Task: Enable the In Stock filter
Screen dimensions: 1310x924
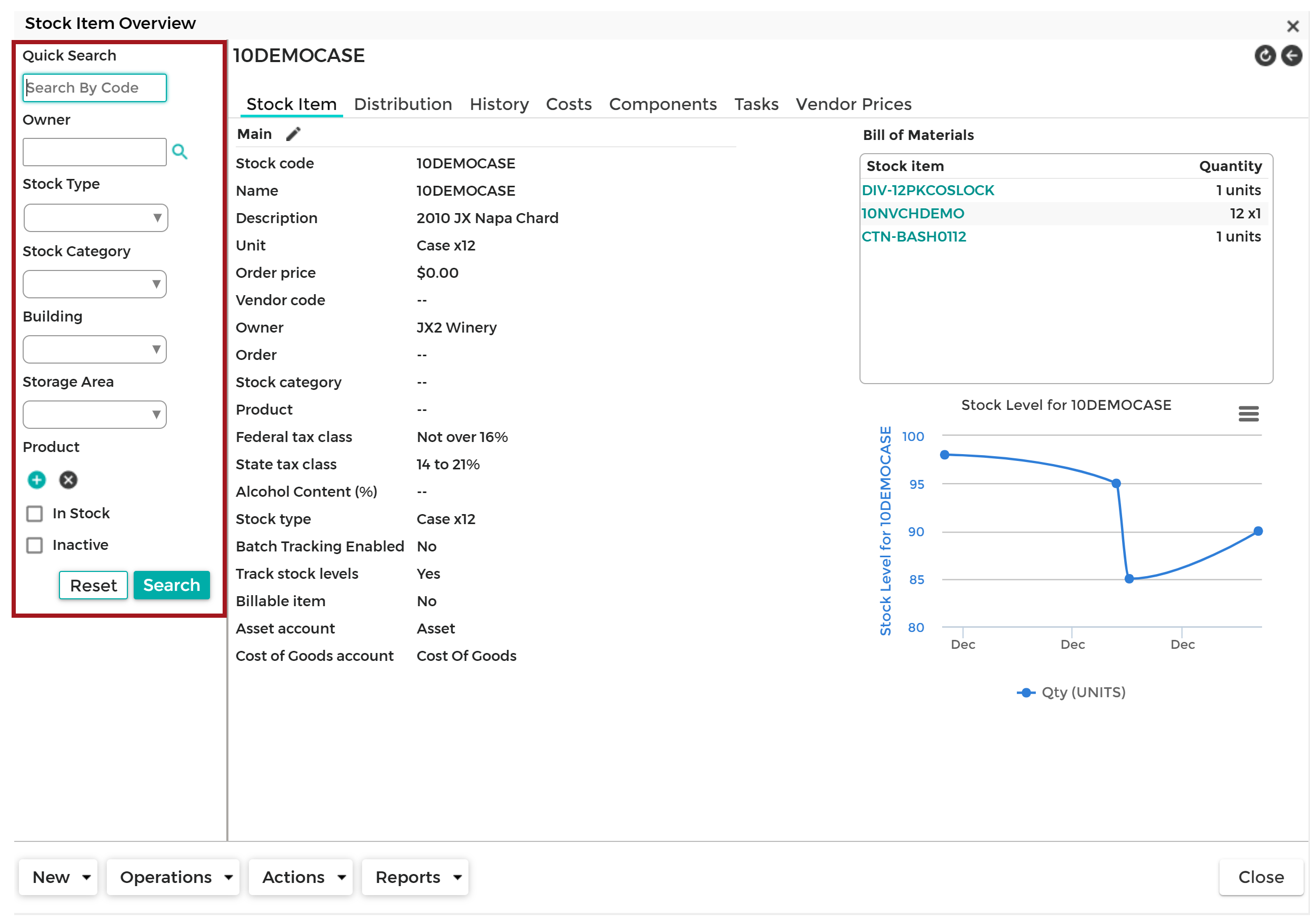Action: pos(34,514)
